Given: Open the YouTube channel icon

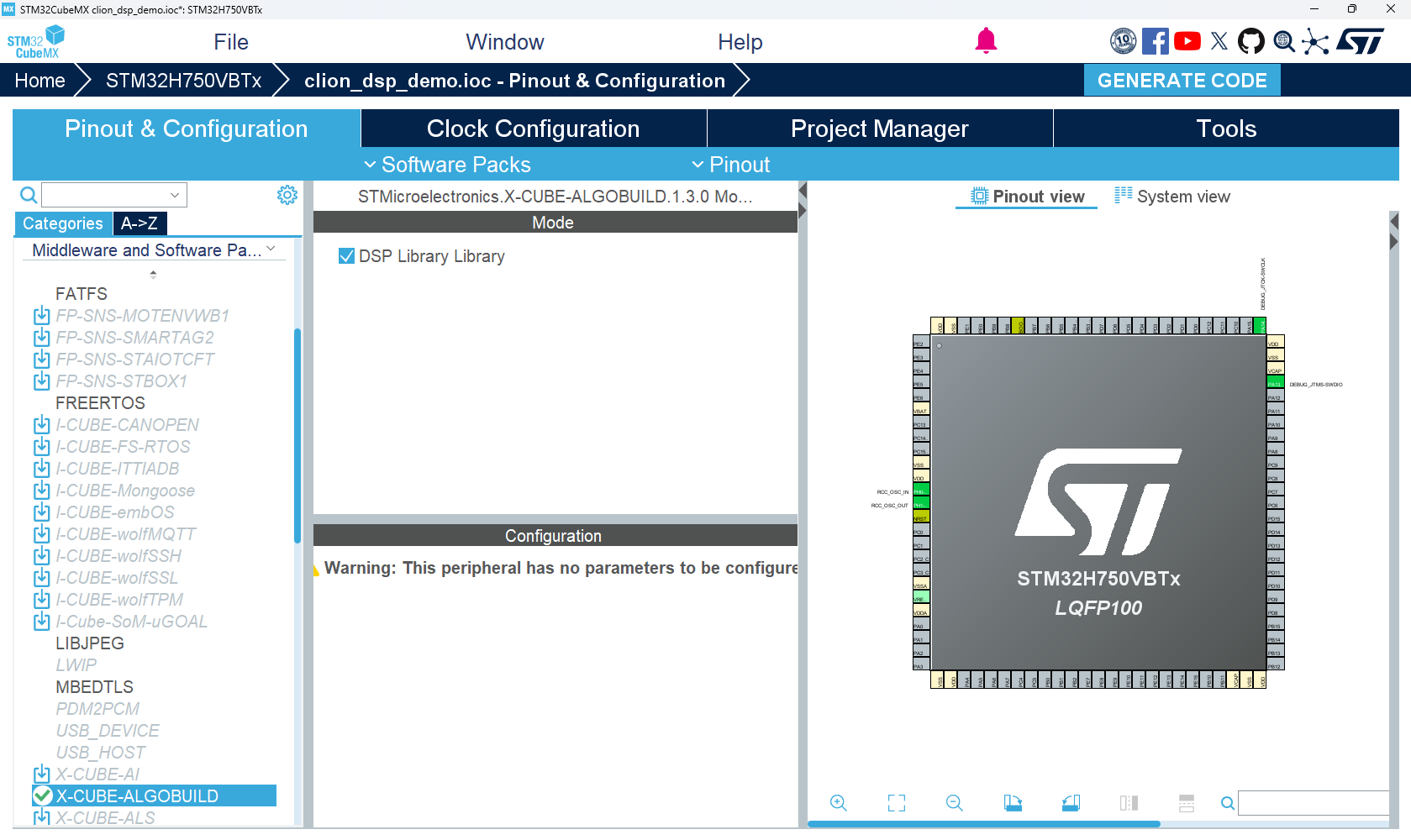Looking at the screenshot, I should coord(1187,40).
